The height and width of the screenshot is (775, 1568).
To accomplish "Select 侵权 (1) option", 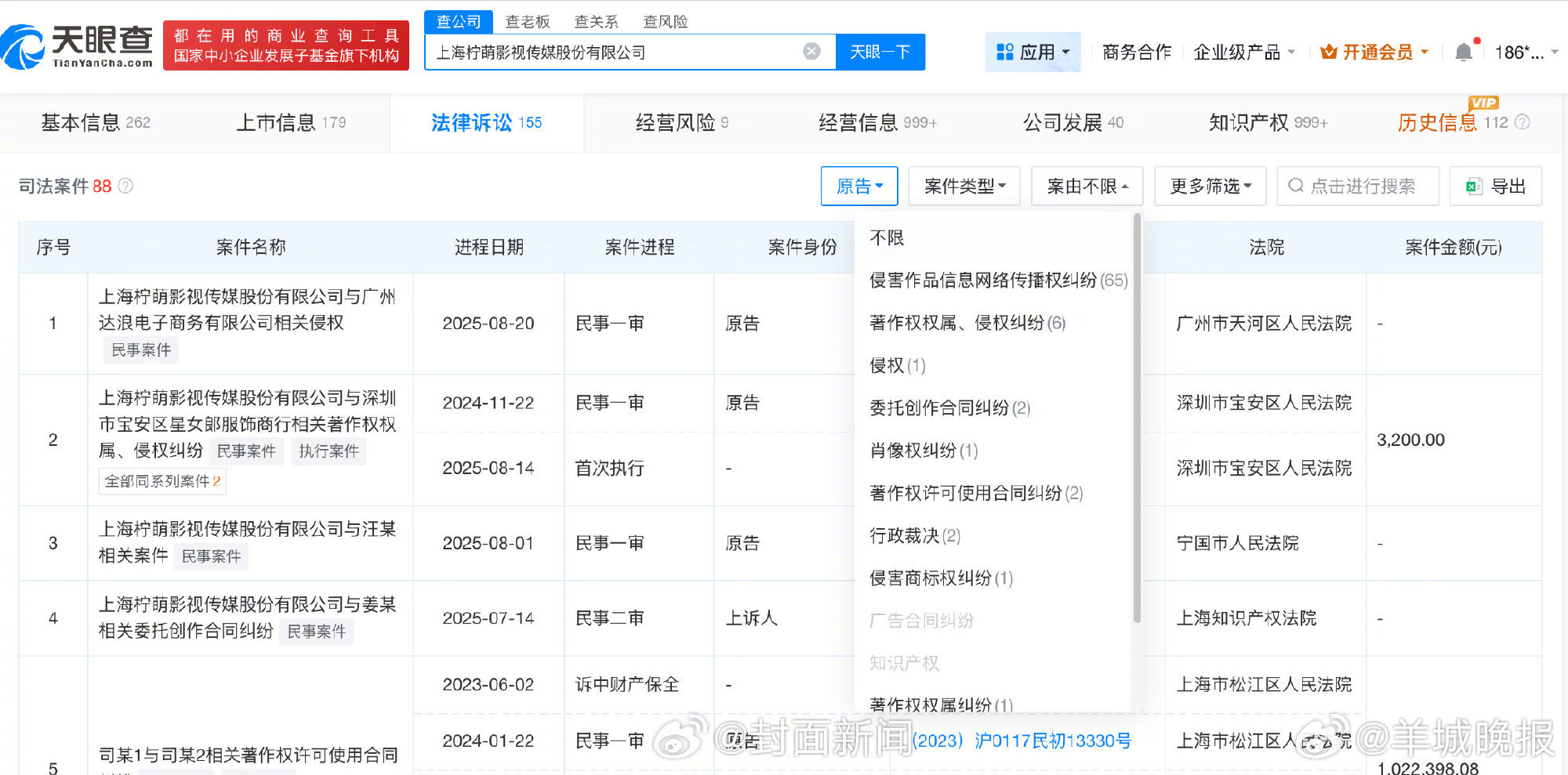I will coord(898,365).
